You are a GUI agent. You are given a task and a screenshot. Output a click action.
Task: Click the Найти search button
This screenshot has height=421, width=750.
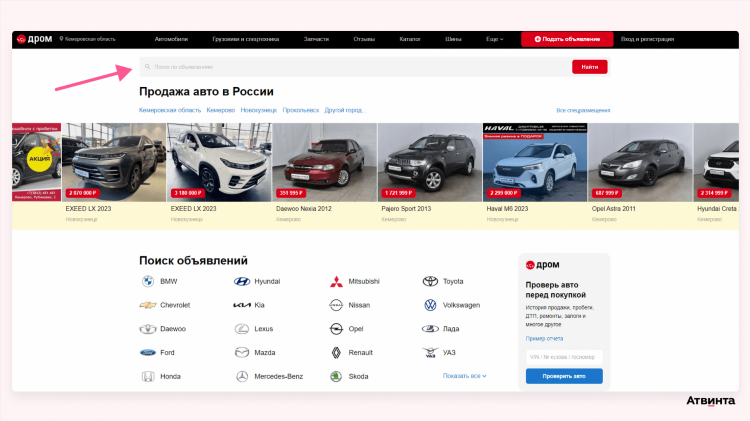[x=590, y=67]
